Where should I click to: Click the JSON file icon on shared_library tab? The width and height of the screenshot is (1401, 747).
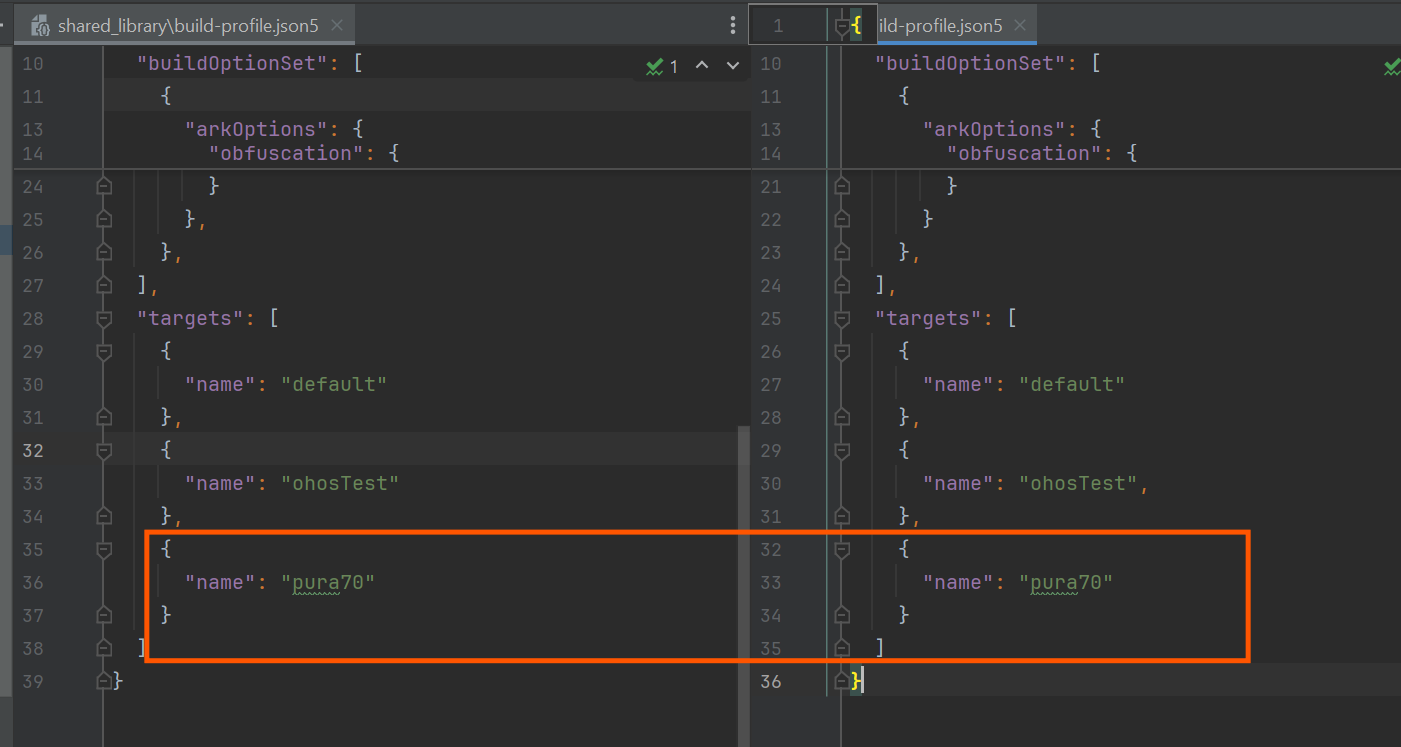pos(41,27)
